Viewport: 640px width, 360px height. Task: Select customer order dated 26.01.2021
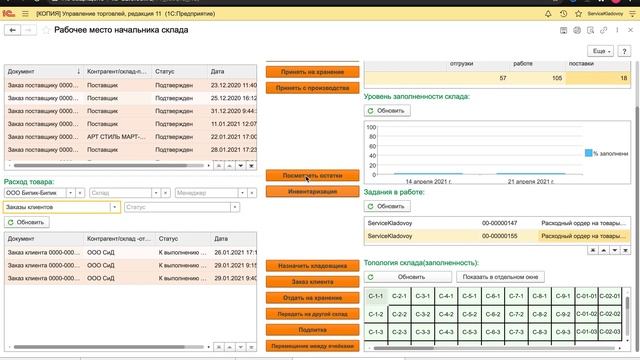tap(131, 253)
